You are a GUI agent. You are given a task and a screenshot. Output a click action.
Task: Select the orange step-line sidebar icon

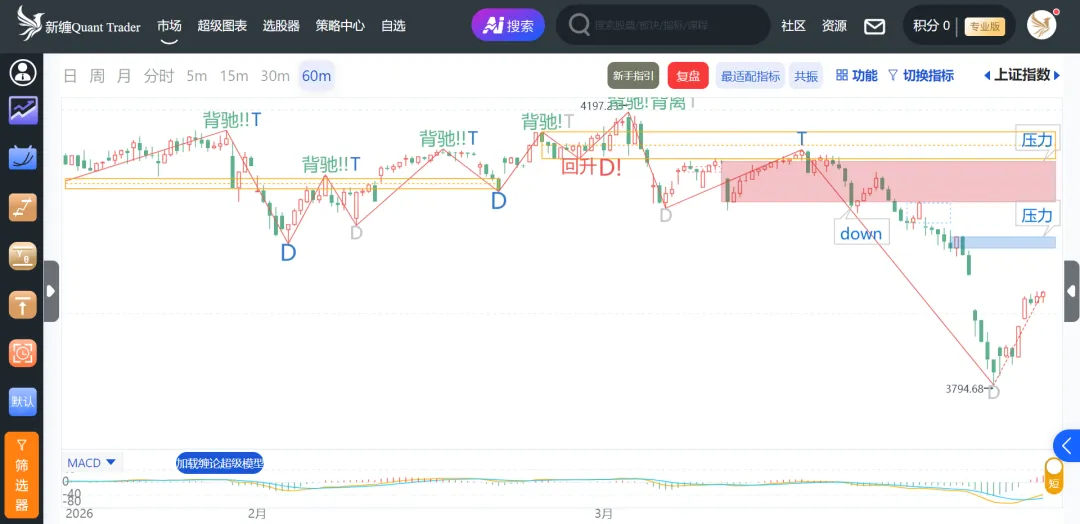23,207
